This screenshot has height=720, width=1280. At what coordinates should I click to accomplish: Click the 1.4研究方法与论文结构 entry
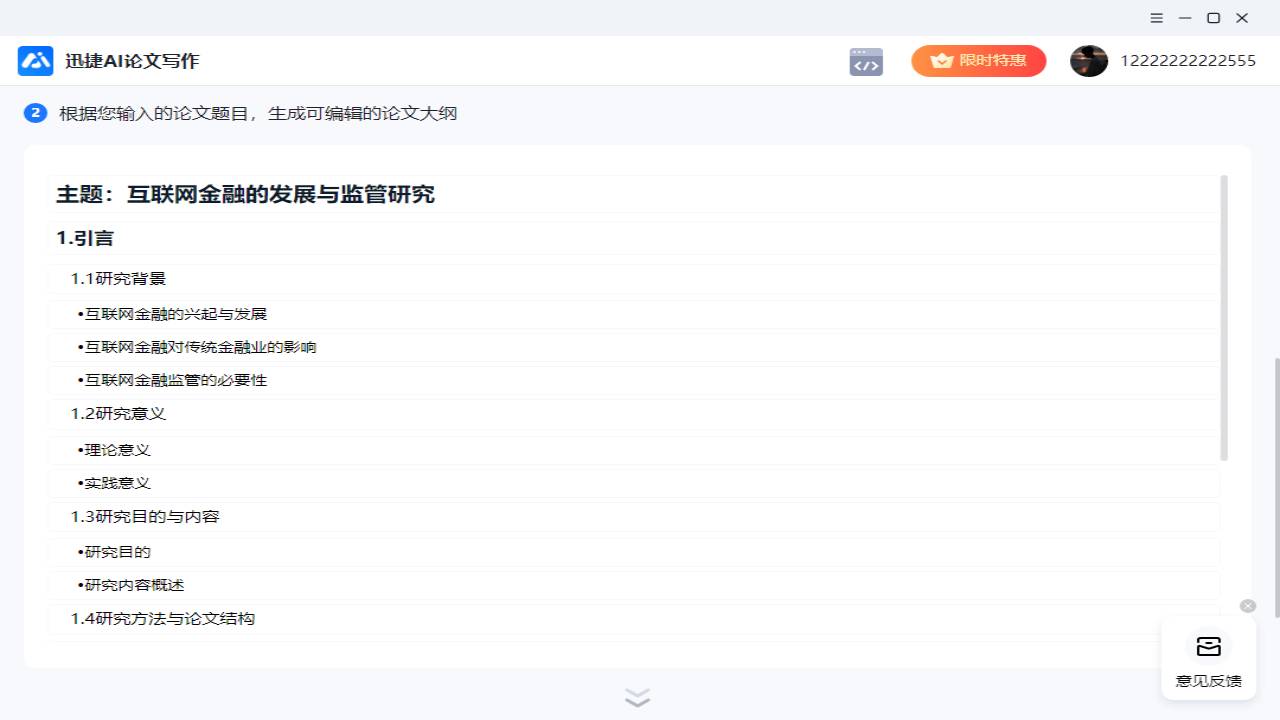(163, 618)
